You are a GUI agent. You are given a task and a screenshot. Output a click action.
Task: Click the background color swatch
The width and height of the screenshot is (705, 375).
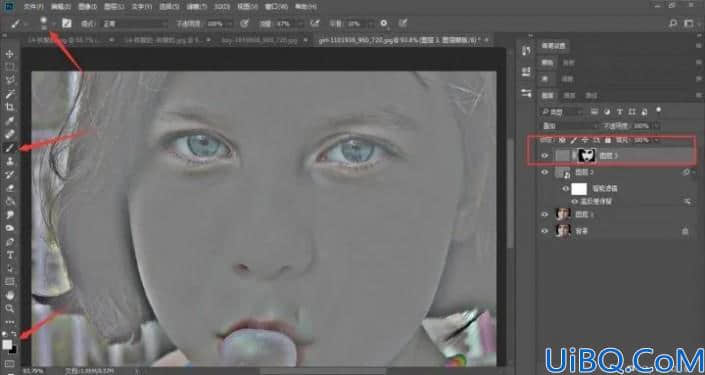[13, 350]
